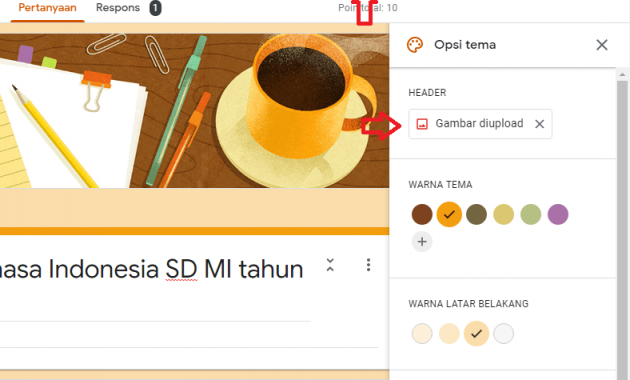
Task: Click the image icon in Gambar diupload
Action: pyautogui.click(x=421, y=124)
